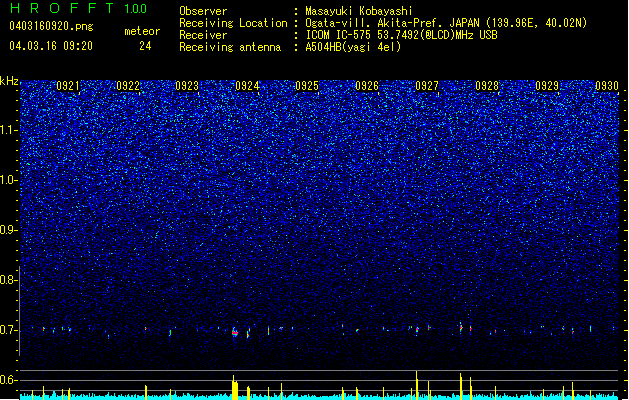This screenshot has height=400, width=629.
Task: Click the ICOM IC-575 receiver text
Action: [x=401, y=35]
